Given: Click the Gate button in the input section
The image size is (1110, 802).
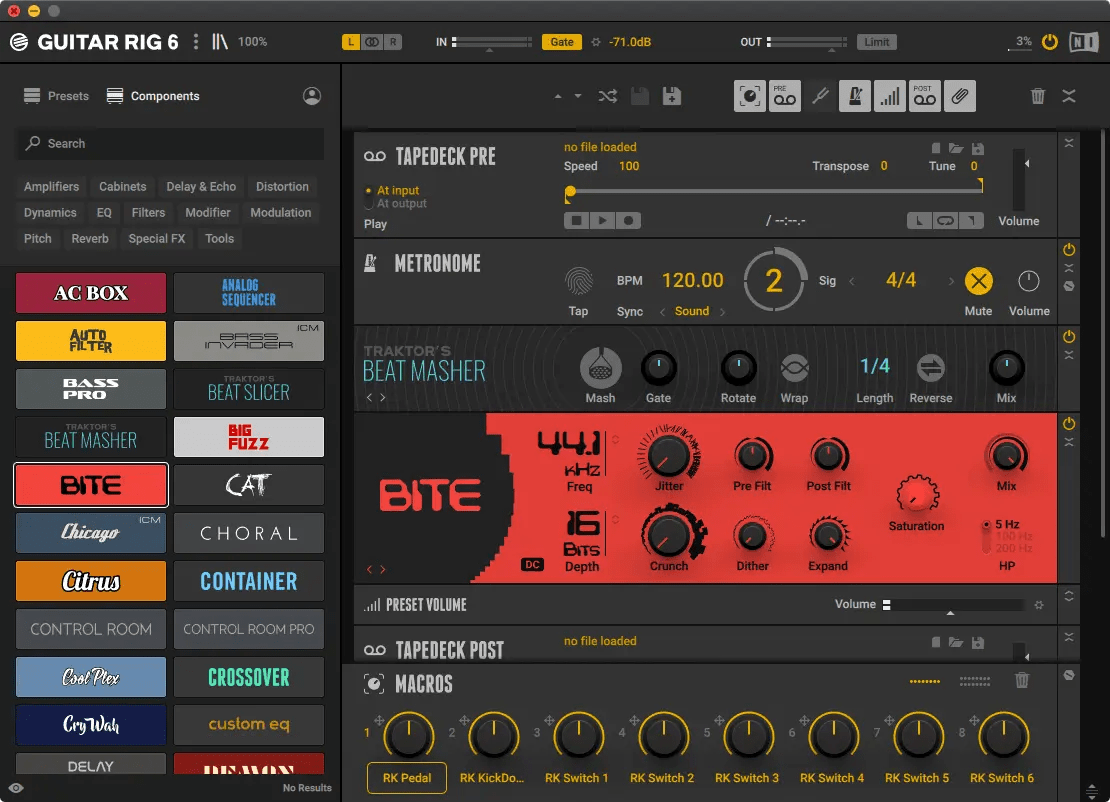Looking at the screenshot, I should (x=561, y=41).
